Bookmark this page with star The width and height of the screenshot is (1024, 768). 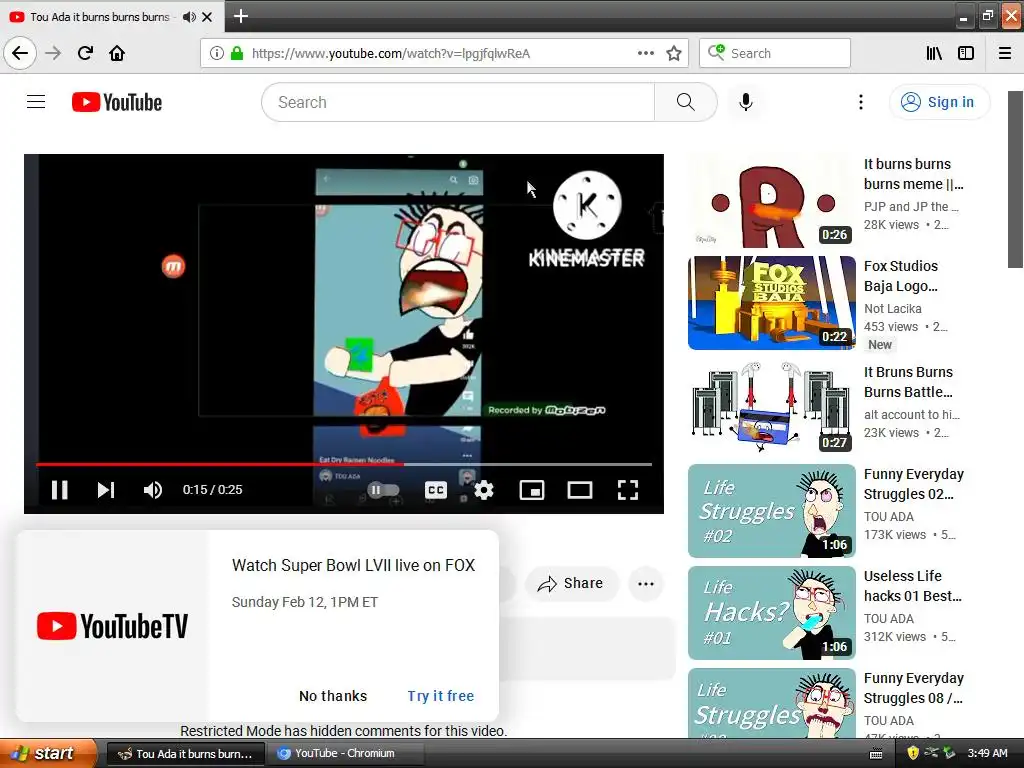pyautogui.click(x=674, y=53)
